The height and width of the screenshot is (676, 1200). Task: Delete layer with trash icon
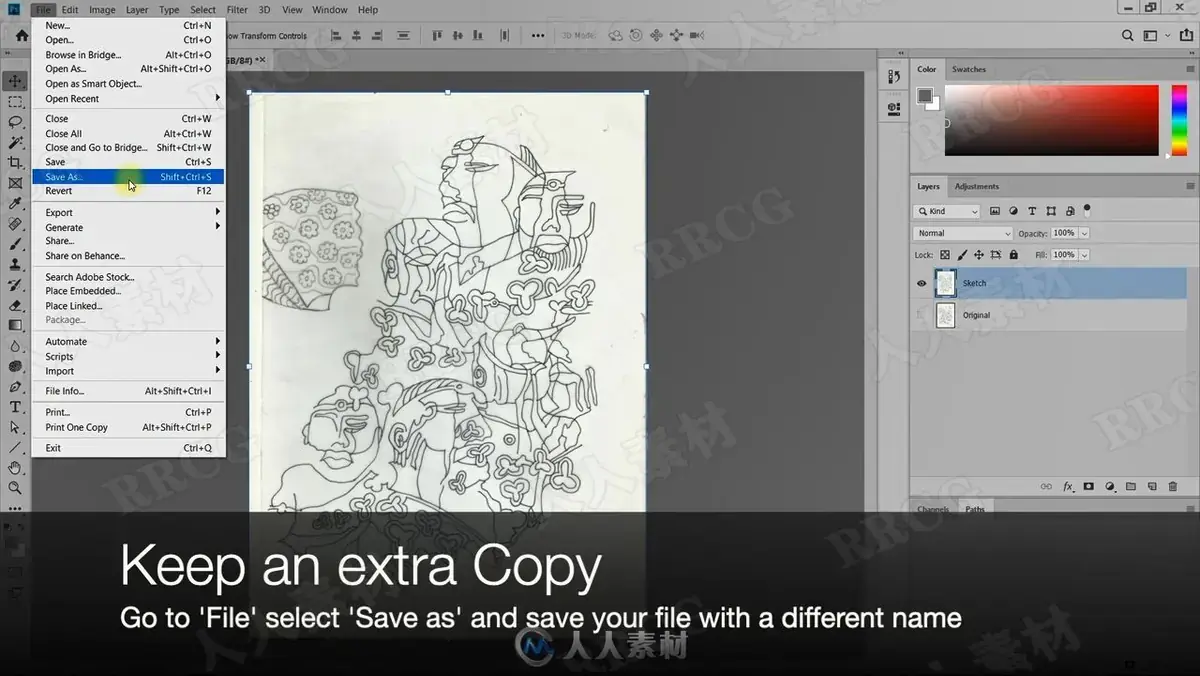(x=1173, y=487)
